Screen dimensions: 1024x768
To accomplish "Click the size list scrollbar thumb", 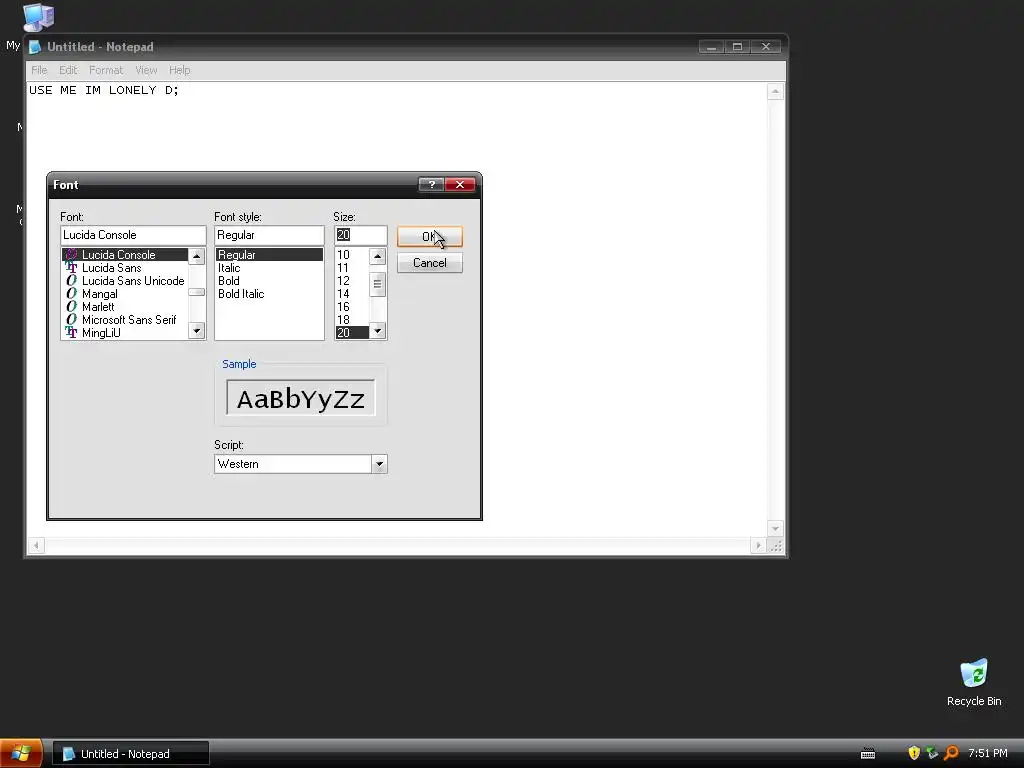I will coord(377,285).
